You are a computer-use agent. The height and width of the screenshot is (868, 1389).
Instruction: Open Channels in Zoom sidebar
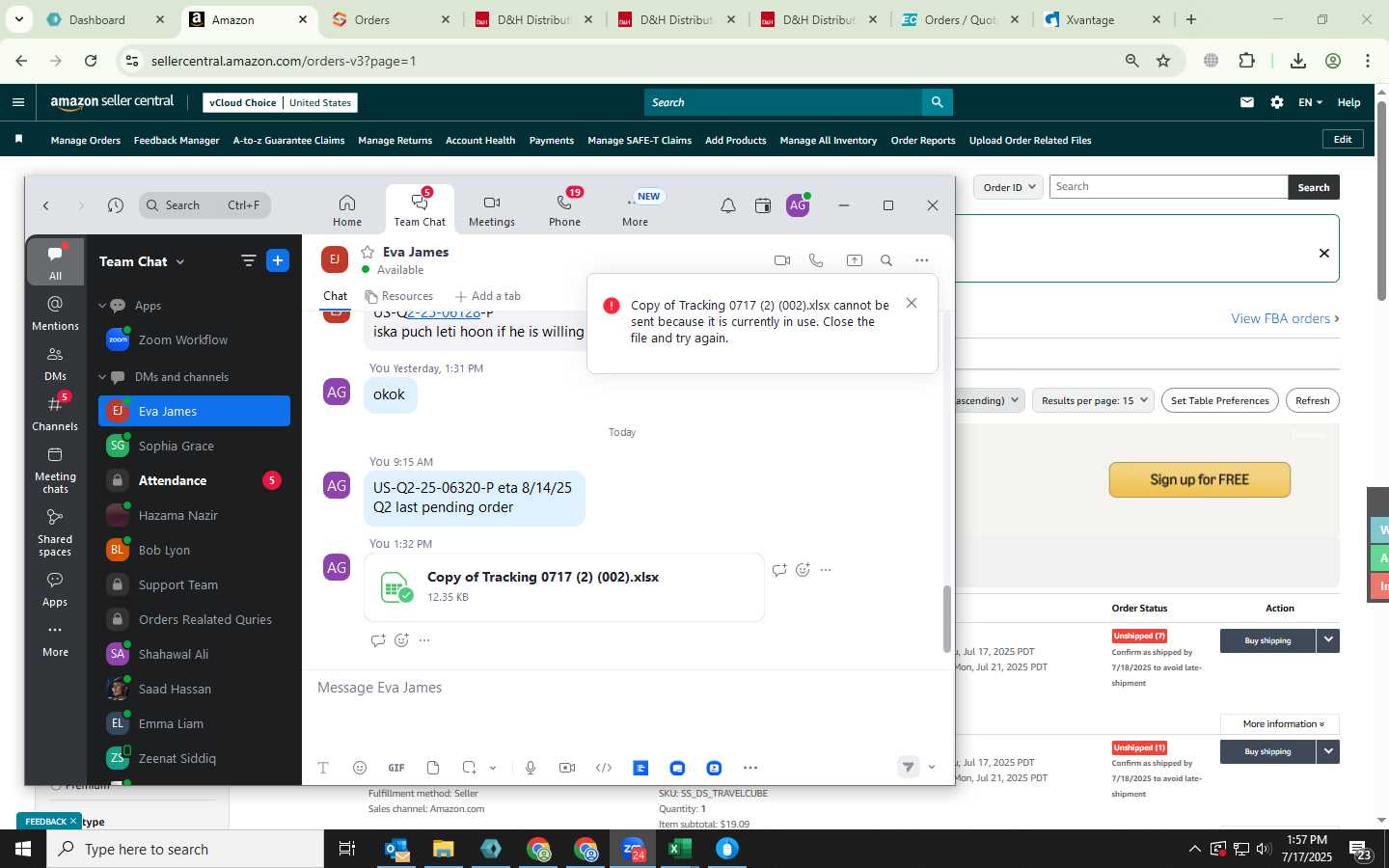(55, 413)
